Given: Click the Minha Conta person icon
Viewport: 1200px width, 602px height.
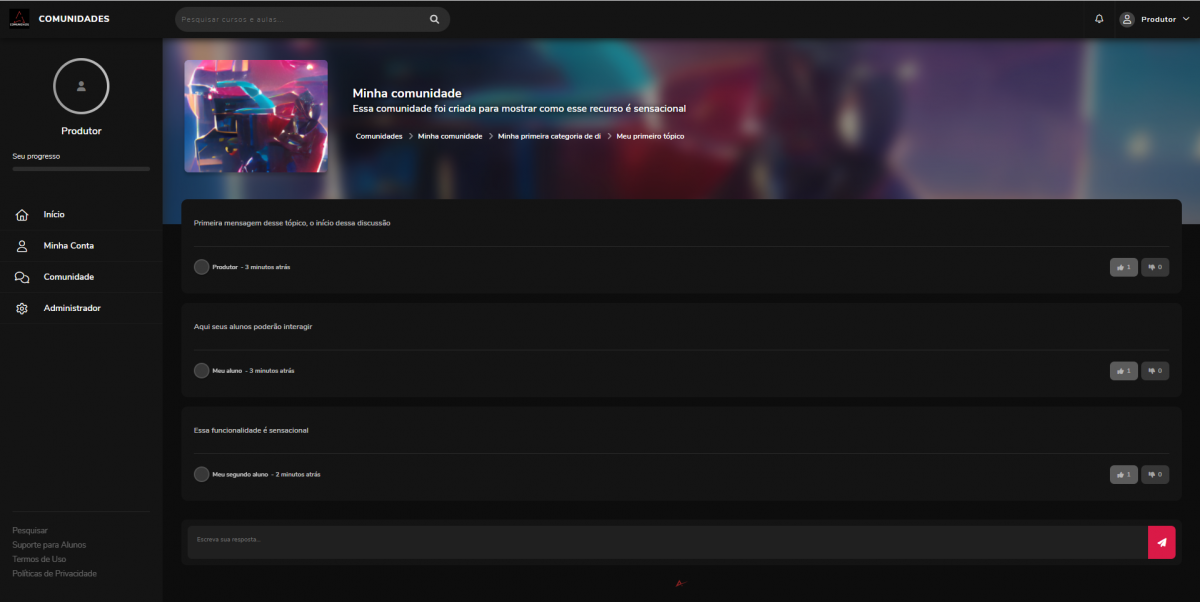Looking at the screenshot, I should coord(22,246).
